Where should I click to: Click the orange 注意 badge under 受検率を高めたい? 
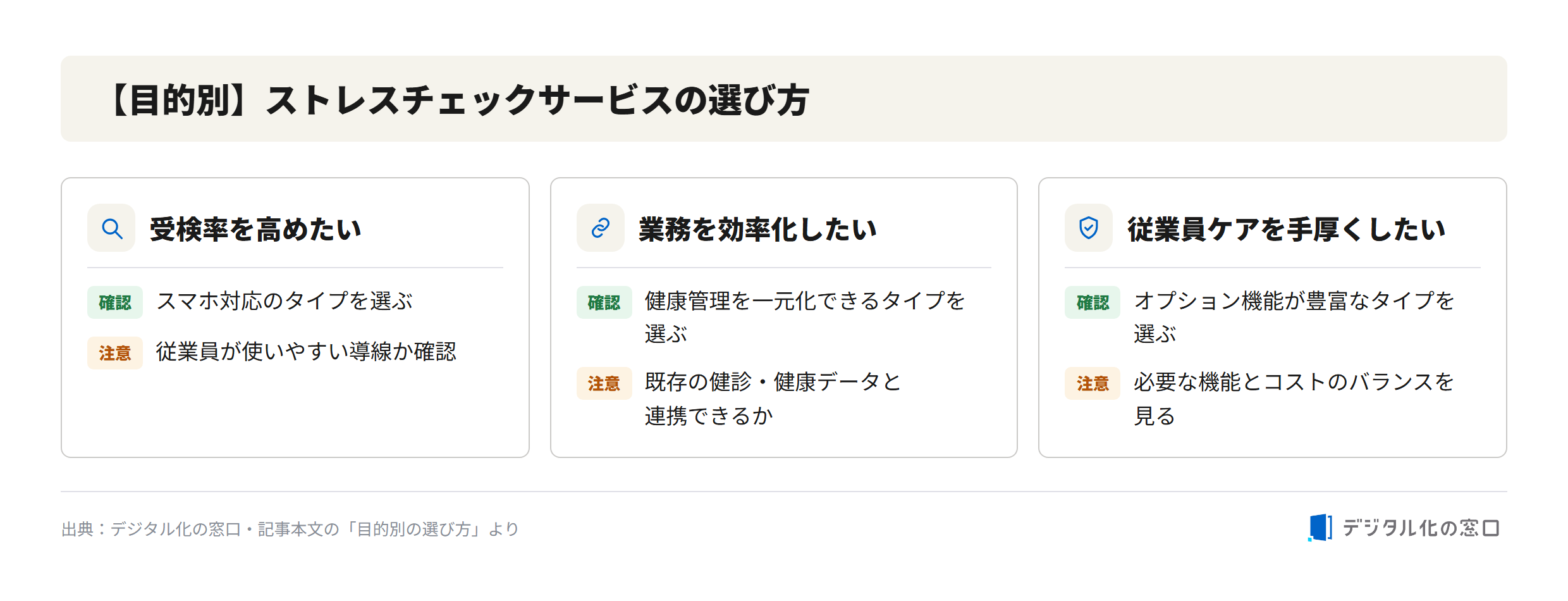[x=115, y=353]
